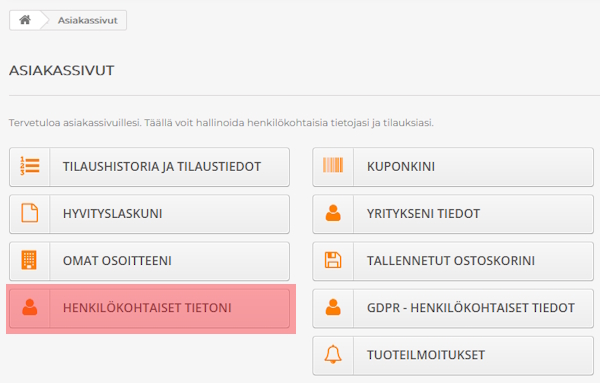Click the person icon for Henkilökohtaiset tietoni
600x383 pixels.
point(30,307)
